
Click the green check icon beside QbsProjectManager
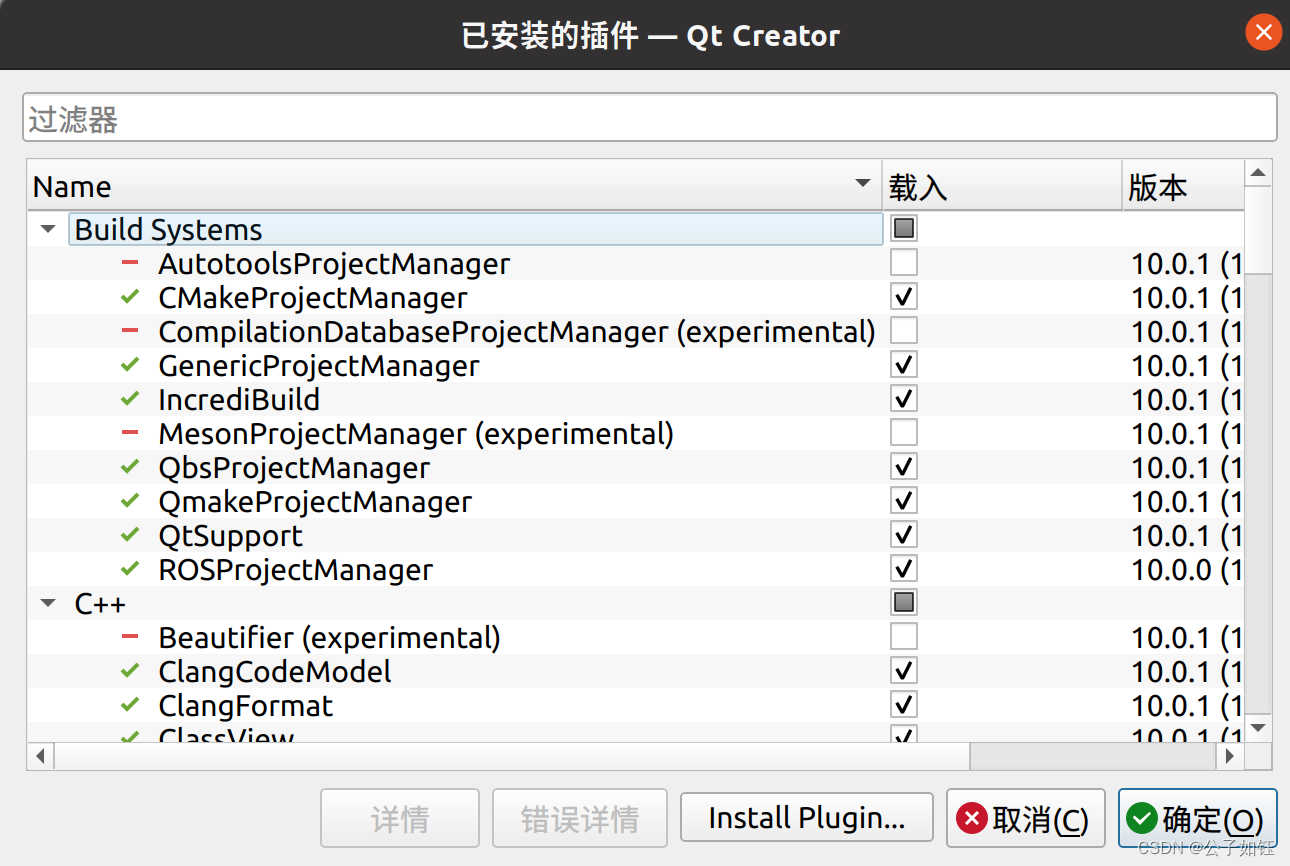click(x=129, y=467)
